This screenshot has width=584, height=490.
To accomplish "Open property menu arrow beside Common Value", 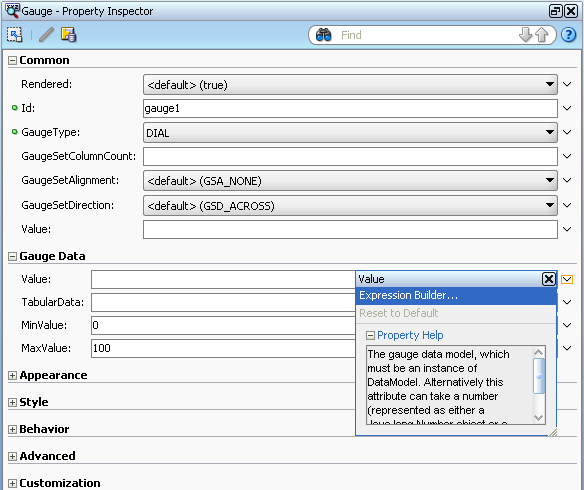I will click(567, 229).
